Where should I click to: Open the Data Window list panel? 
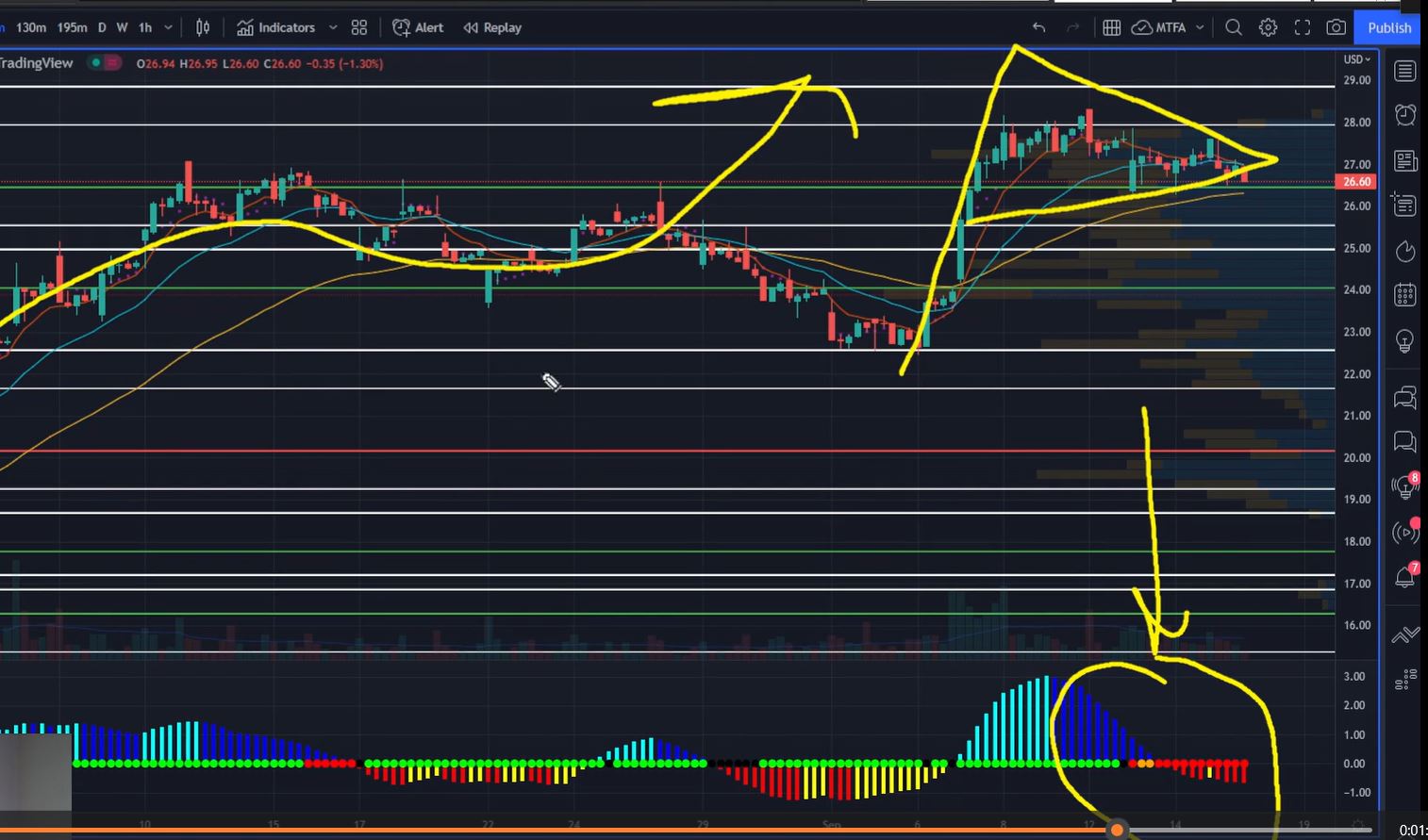pyautogui.click(x=1405, y=205)
